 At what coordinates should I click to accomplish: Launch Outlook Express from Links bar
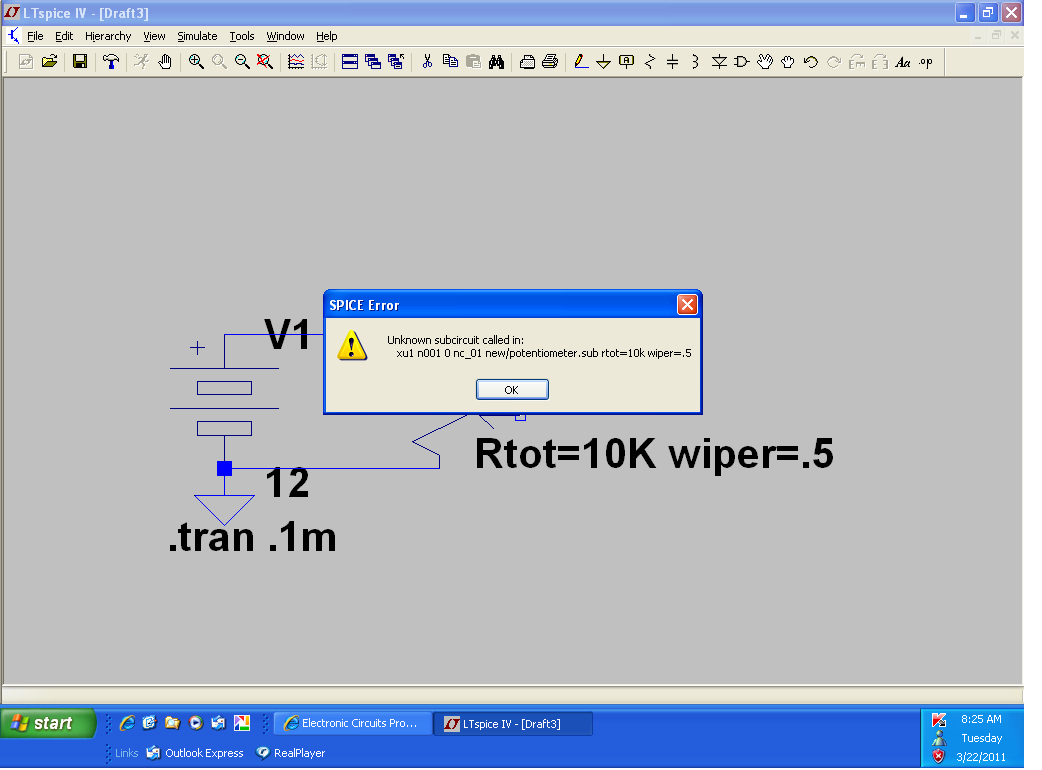pos(195,753)
